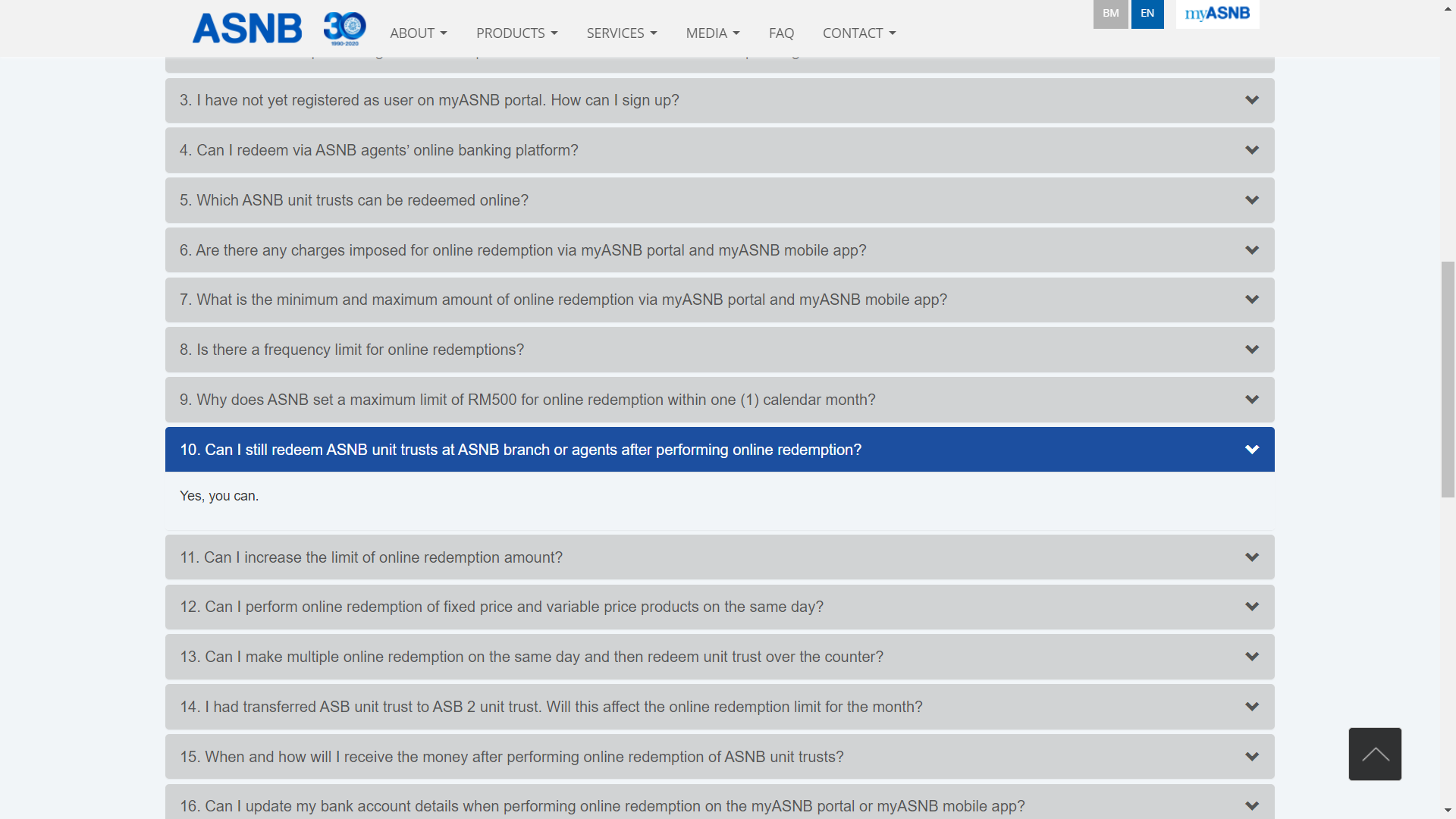Screen dimensions: 1456x819
Task: Click the chevron on question 6 row
Action: coord(1252,250)
